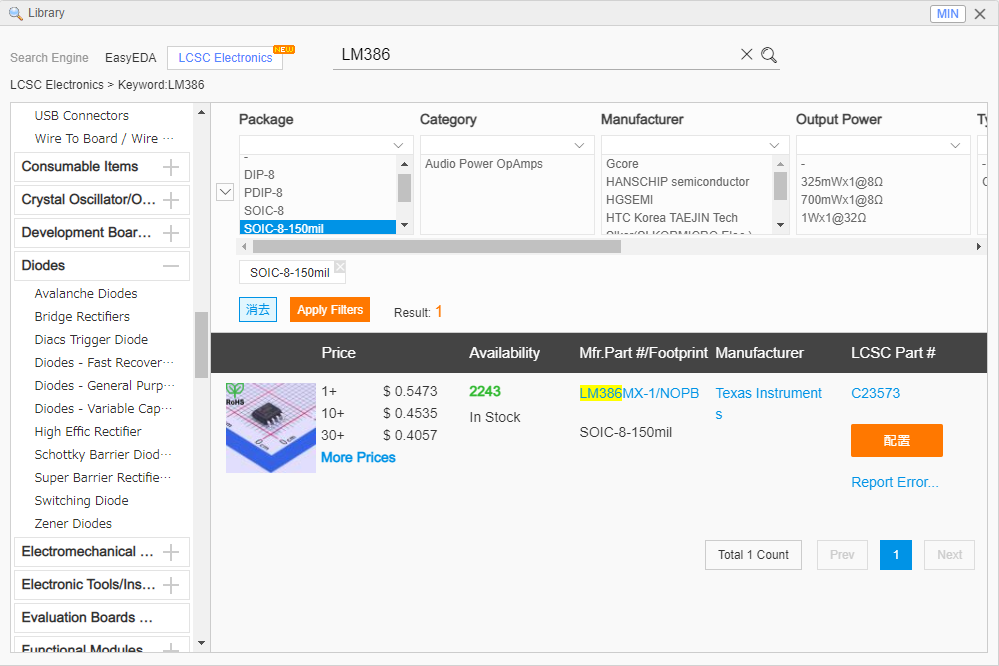Click the category sidebar scroll-down arrow

(201, 643)
